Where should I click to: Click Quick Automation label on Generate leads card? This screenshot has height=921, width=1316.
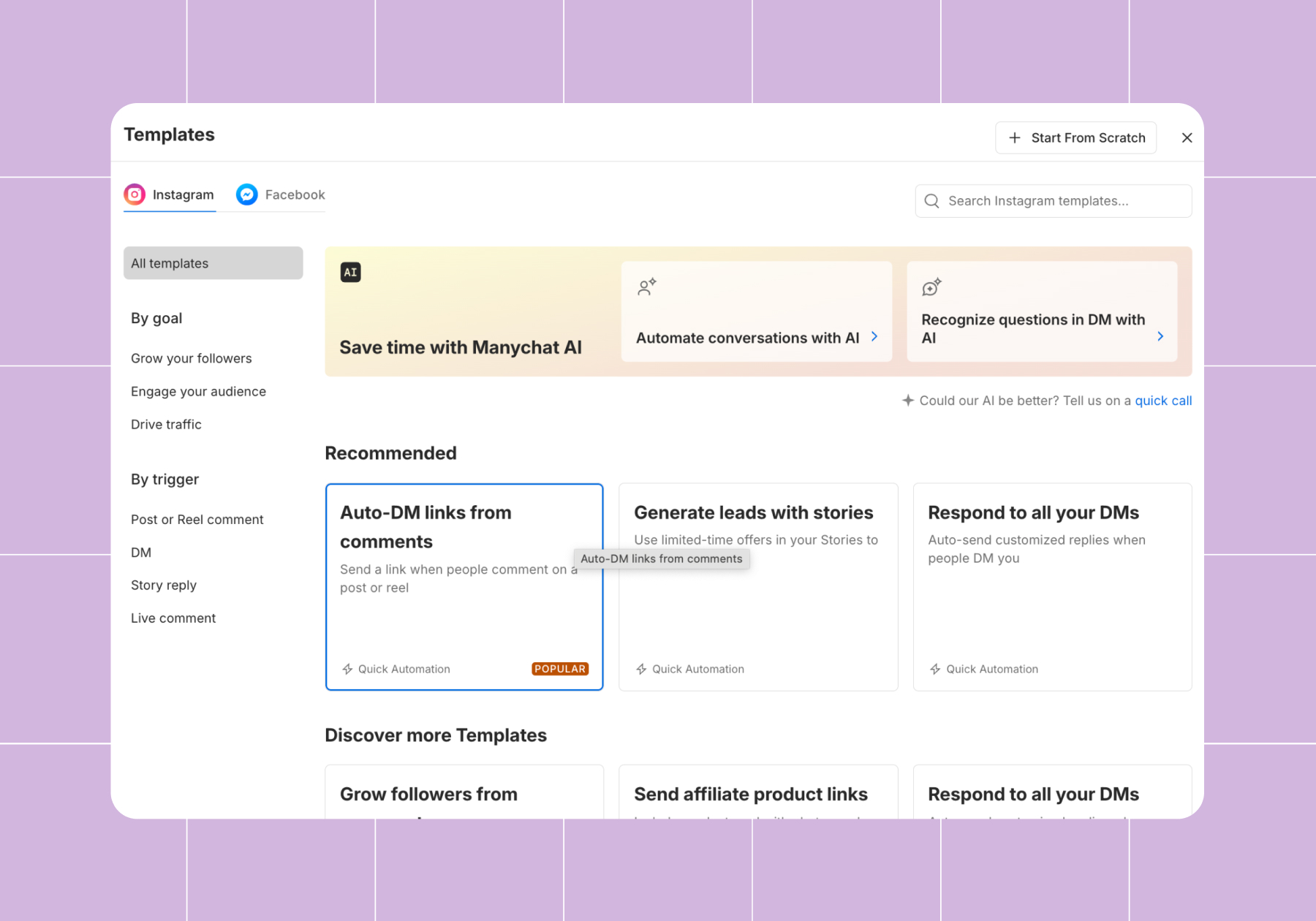tap(698, 669)
